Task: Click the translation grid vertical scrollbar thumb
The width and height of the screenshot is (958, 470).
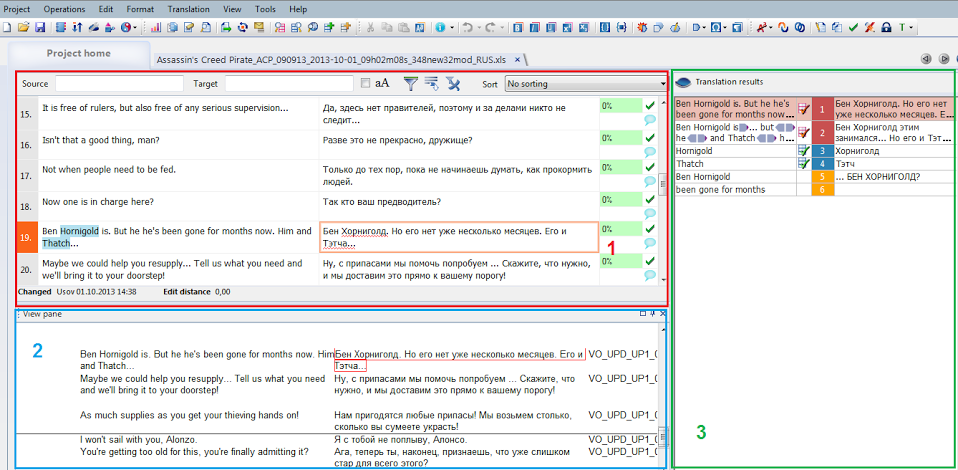Action: [664, 184]
